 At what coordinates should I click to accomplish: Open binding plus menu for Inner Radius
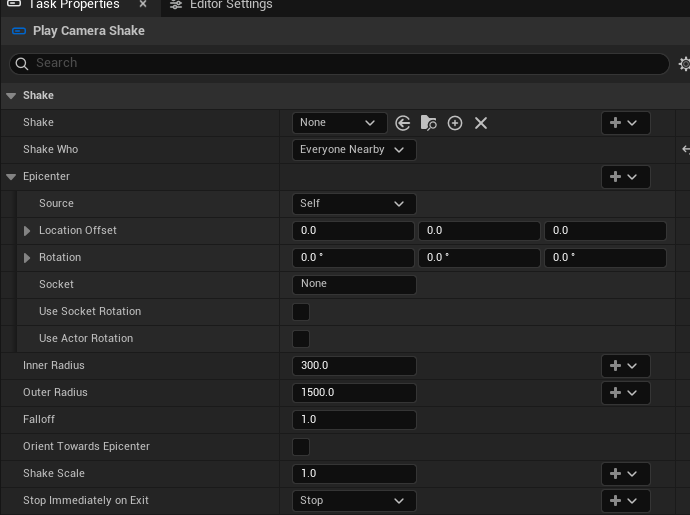pos(625,366)
